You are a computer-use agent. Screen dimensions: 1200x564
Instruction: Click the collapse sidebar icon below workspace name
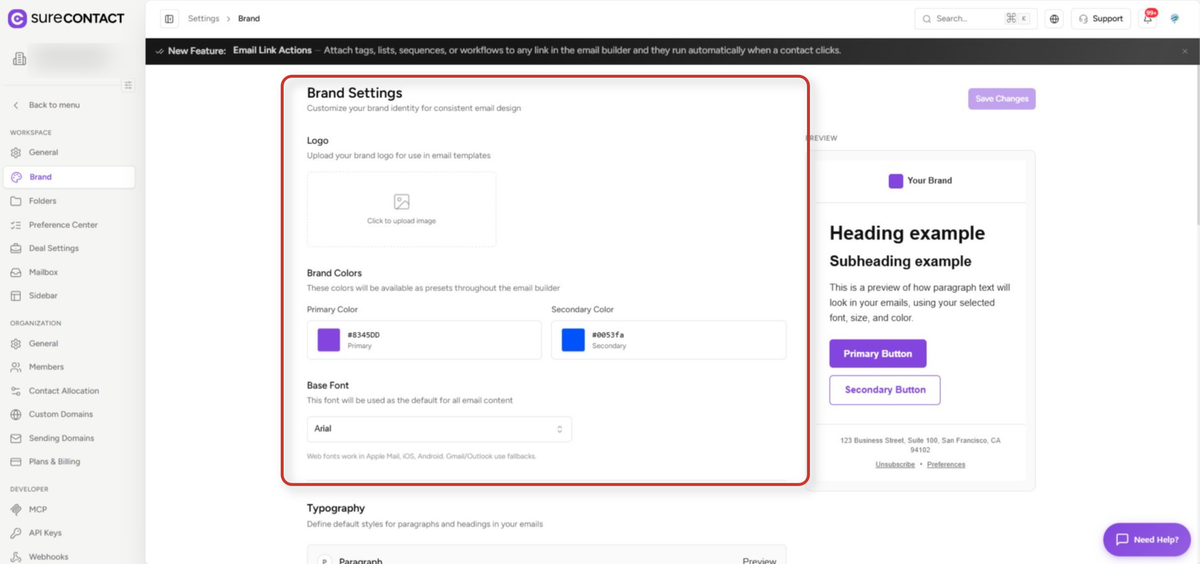pyautogui.click(x=128, y=85)
